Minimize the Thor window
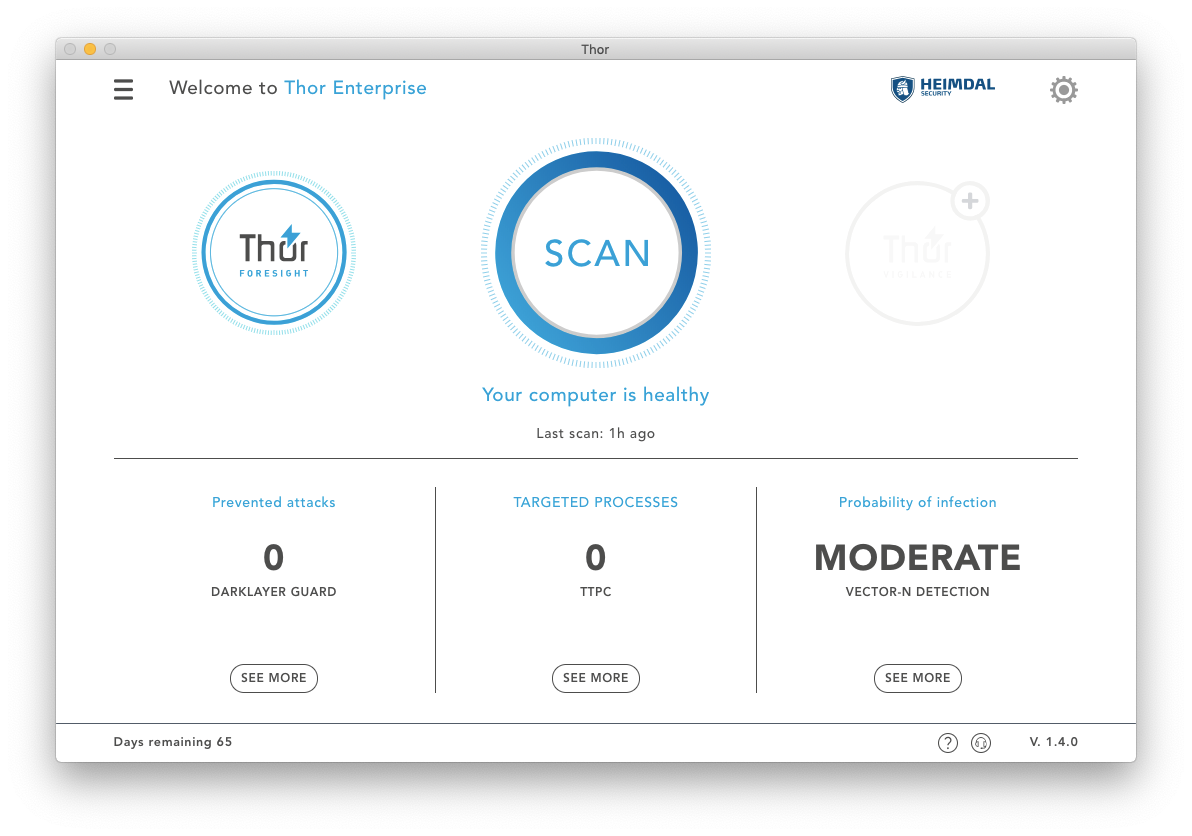 tap(90, 49)
